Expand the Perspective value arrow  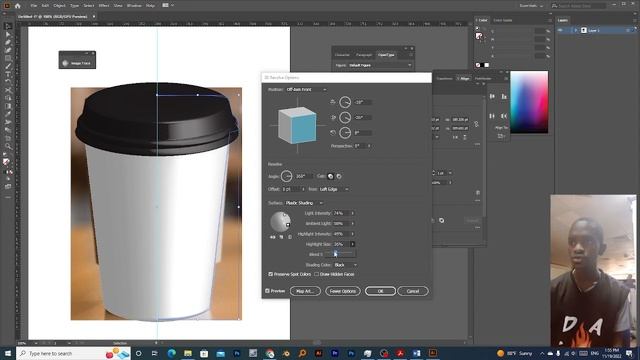coord(369,146)
